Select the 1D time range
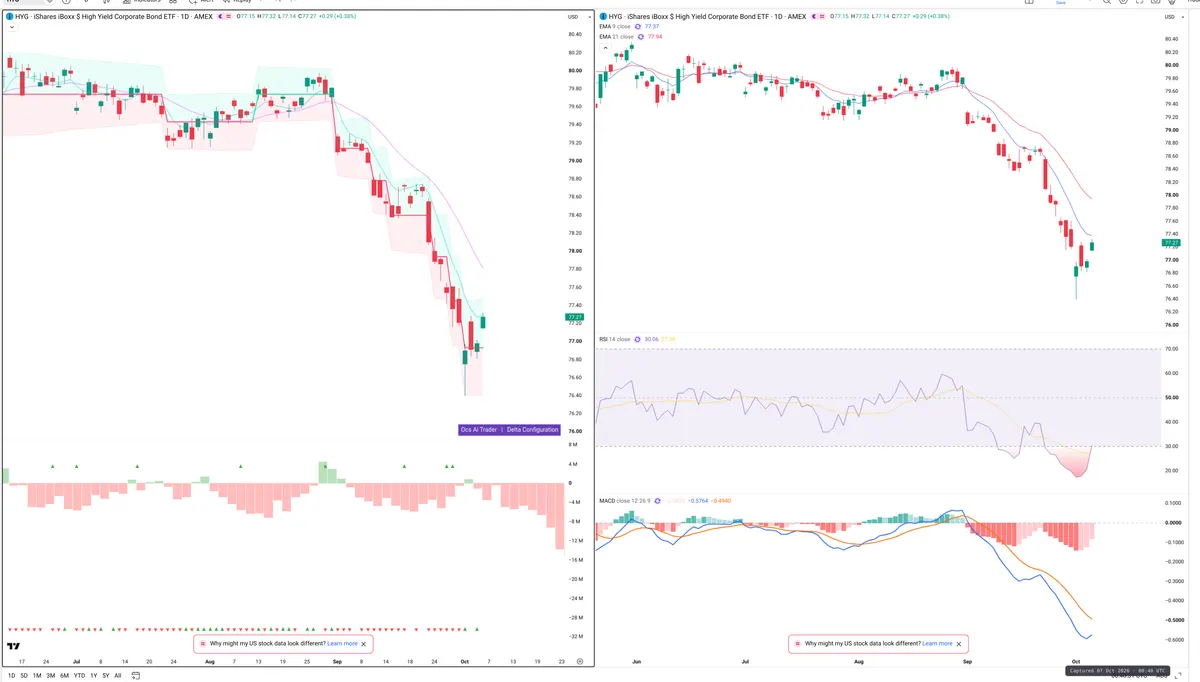1200x682 pixels. 10,676
